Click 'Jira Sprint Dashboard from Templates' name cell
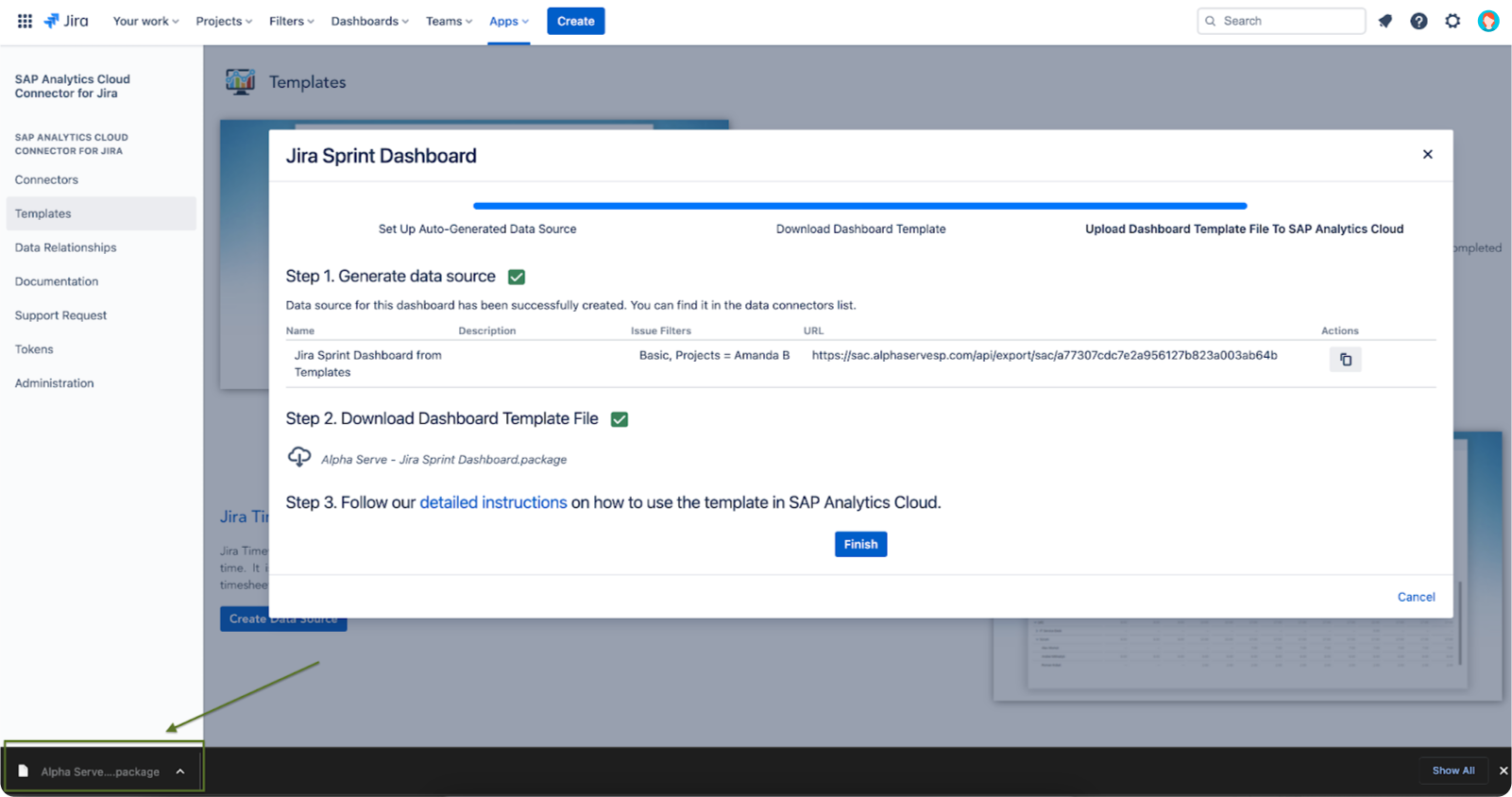The height and width of the screenshot is (797, 1512). click(368, 364)
